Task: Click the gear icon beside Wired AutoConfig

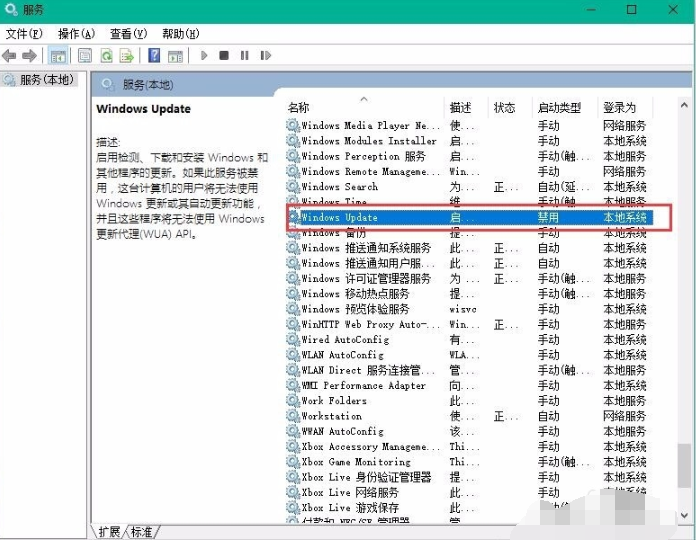Action: coord(293,339)
